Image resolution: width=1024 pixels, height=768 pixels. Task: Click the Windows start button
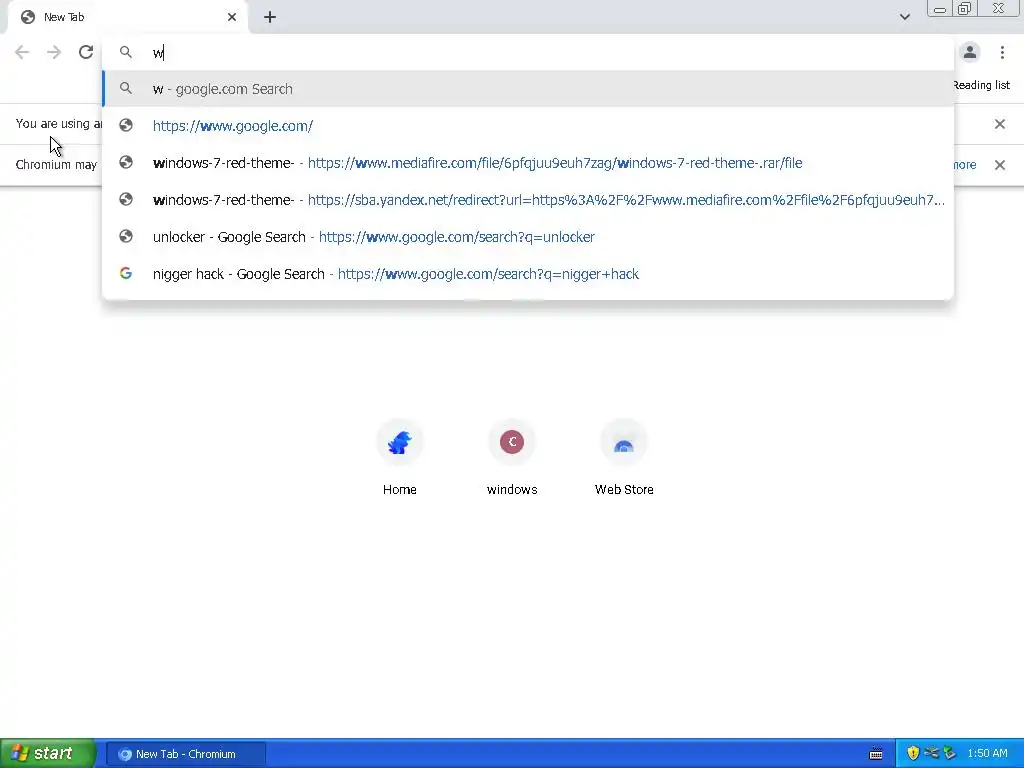point(47,754)
